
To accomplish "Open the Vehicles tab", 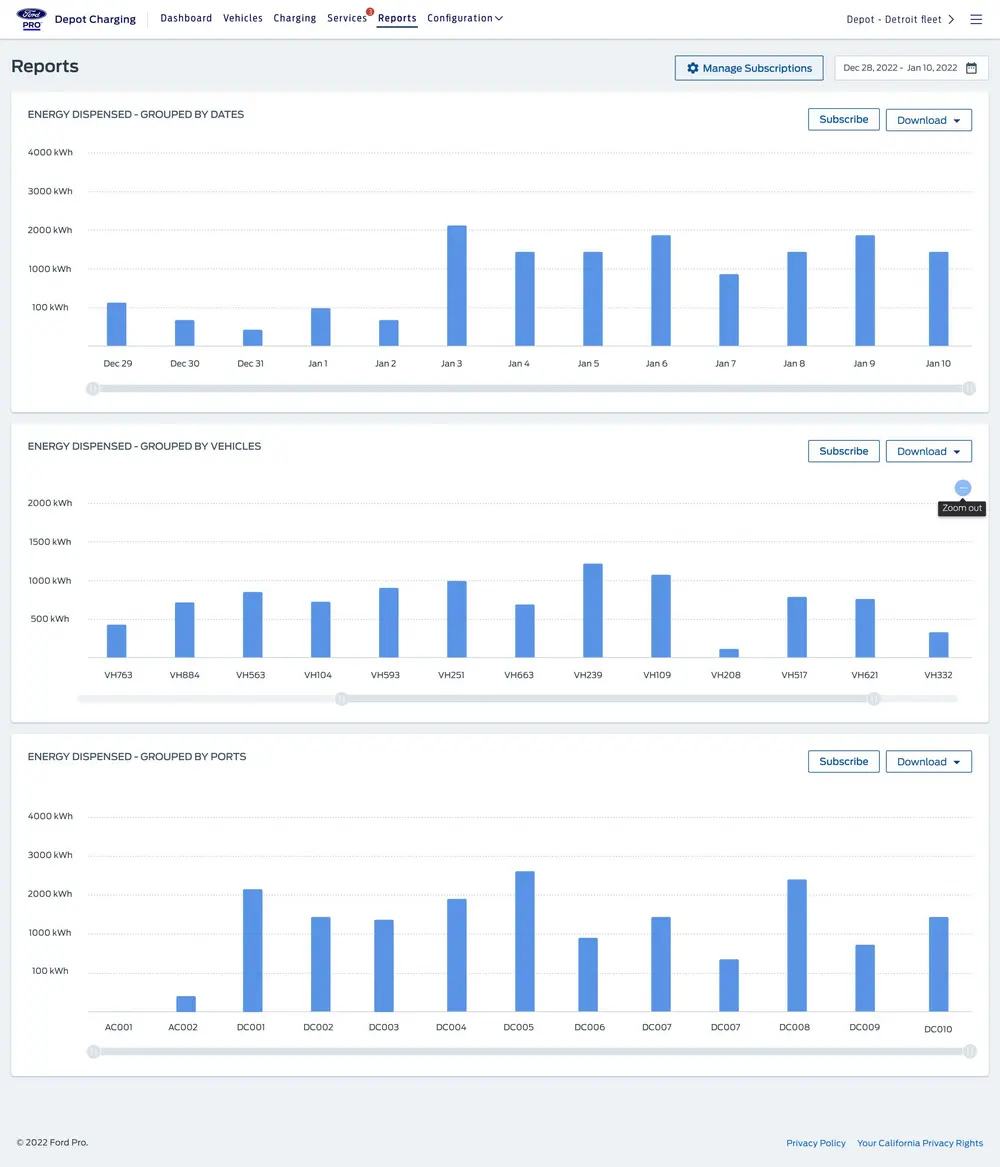I will coord(243,18).
